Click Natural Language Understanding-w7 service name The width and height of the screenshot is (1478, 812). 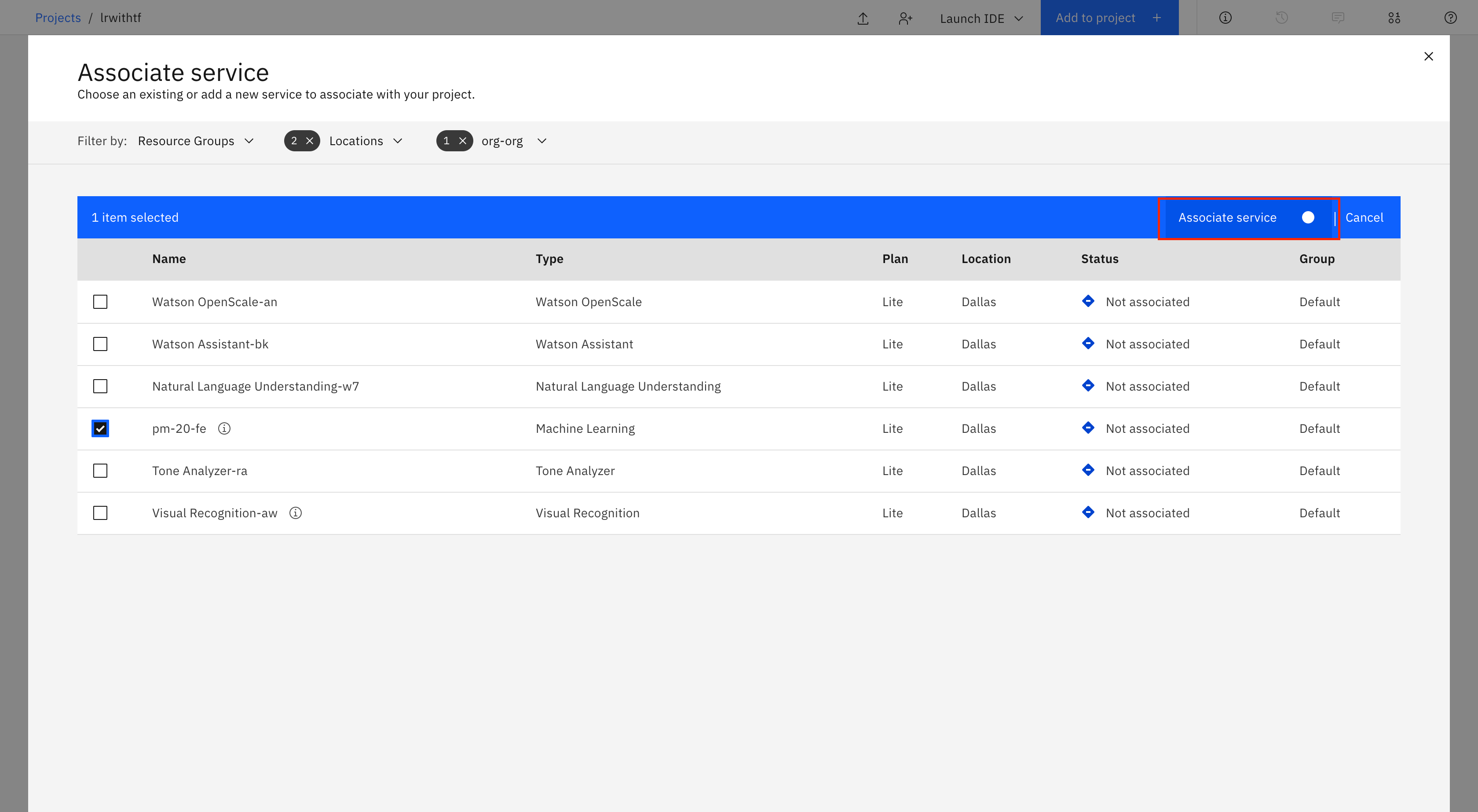coord(255,386)
